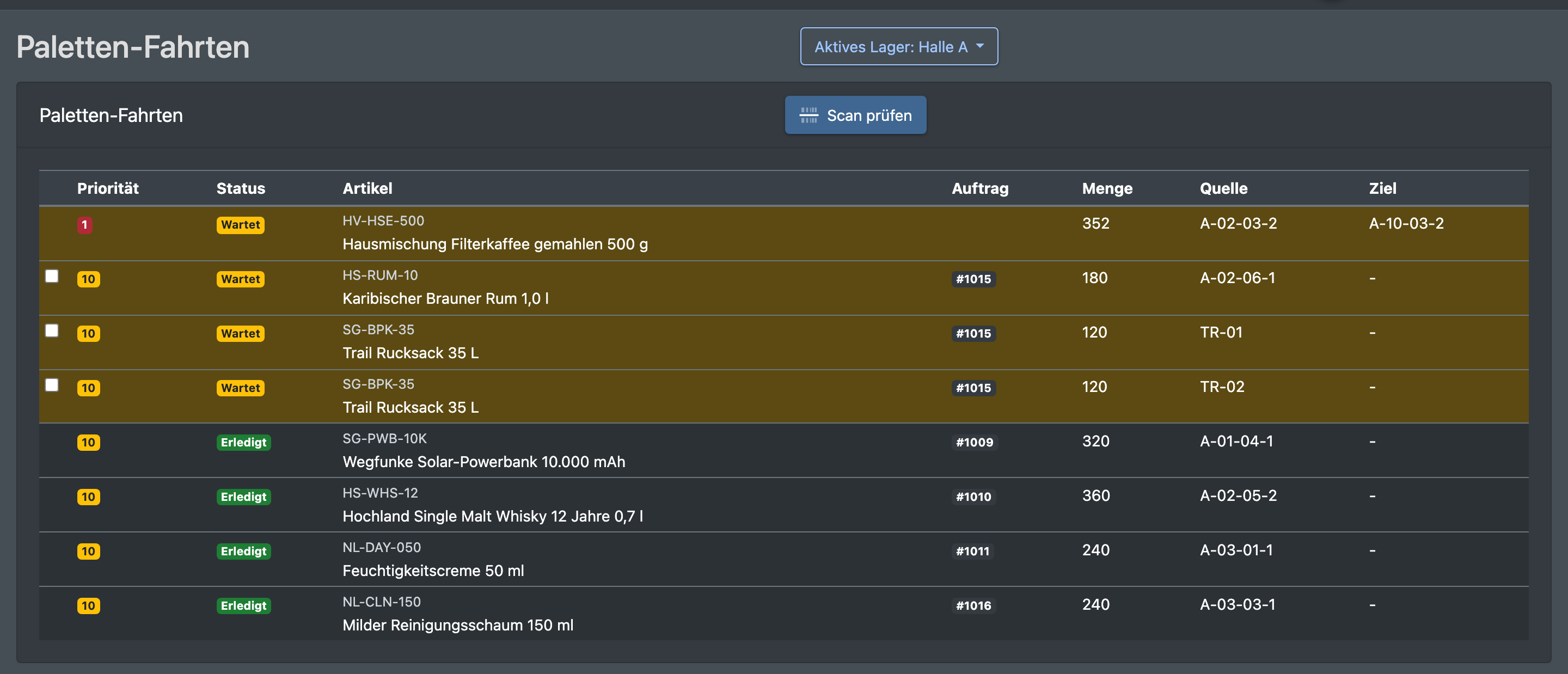Screen dimensions: 1568x674
Task: Click Wegfunke Solar-Powerbank 10.000 mAh
Action: [484, 462]
